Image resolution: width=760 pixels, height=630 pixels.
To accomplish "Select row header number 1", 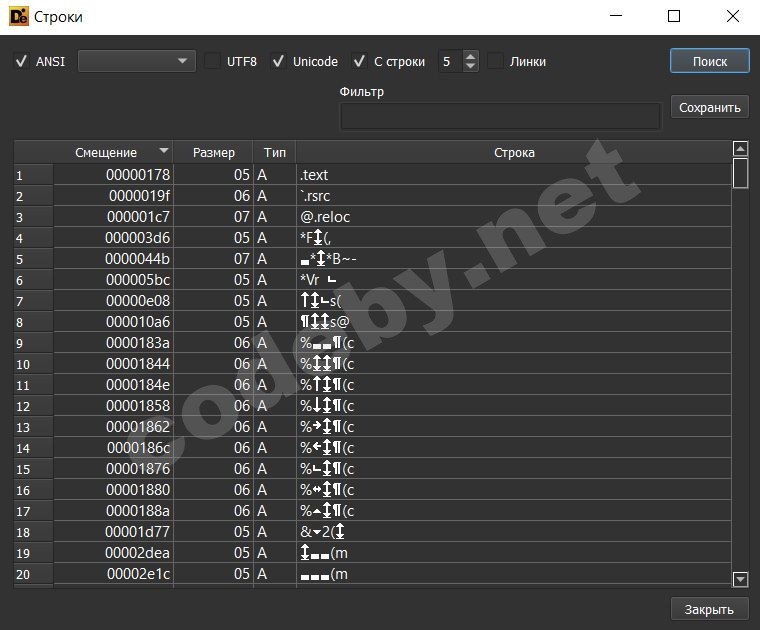I will (x=33, y=174).
